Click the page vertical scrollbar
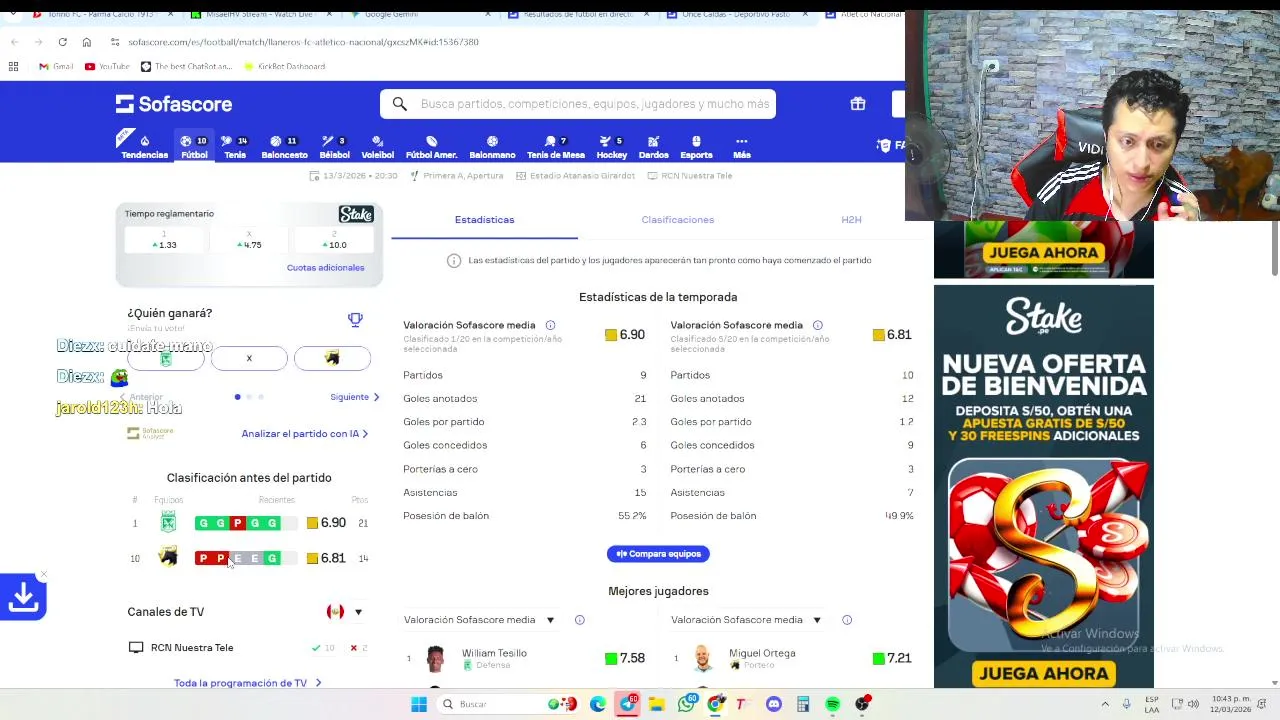The width and height of the screenshot is (1280, 720). 1274,250
